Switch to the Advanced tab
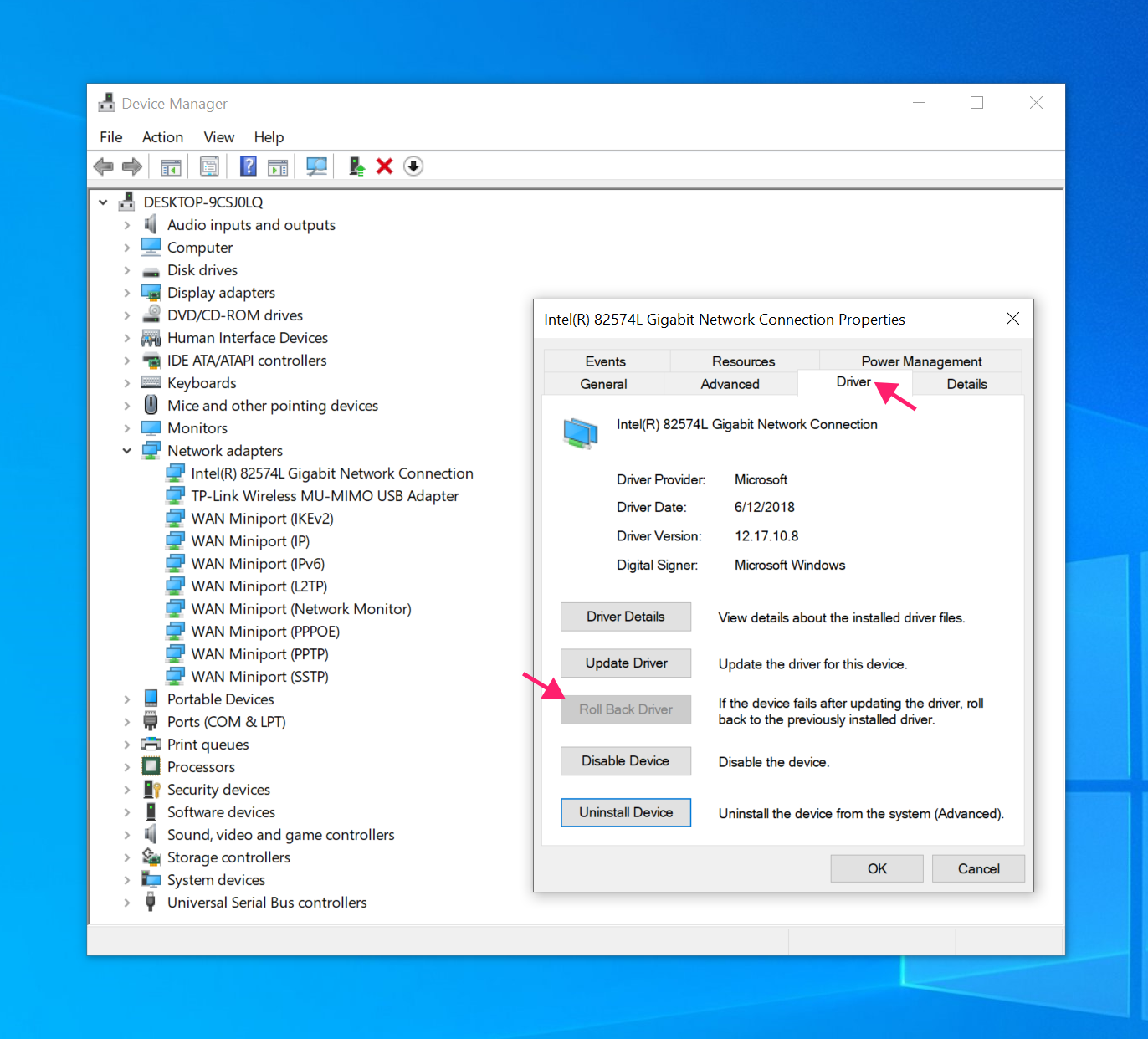1148x1039 pixels. click(730, 384)
